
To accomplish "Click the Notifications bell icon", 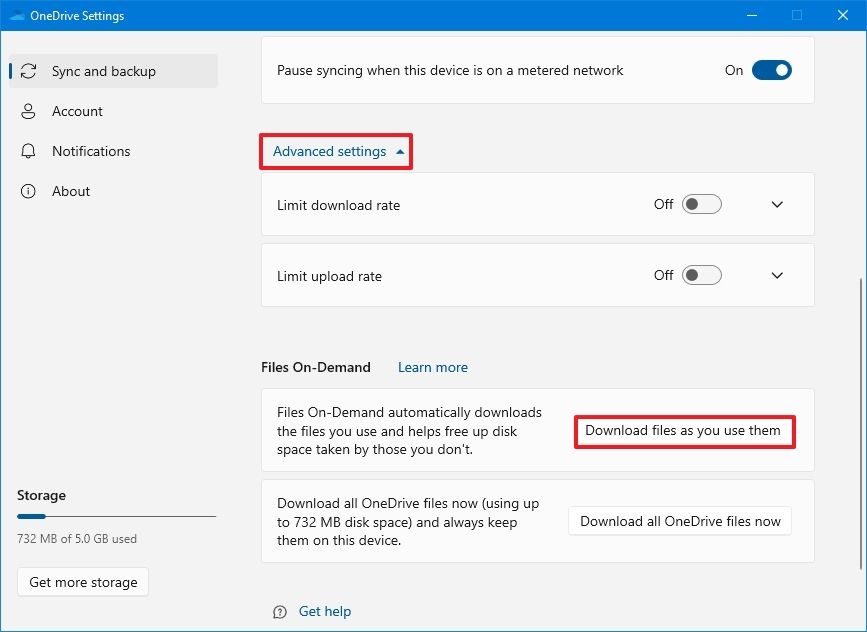I will [28, 151].
